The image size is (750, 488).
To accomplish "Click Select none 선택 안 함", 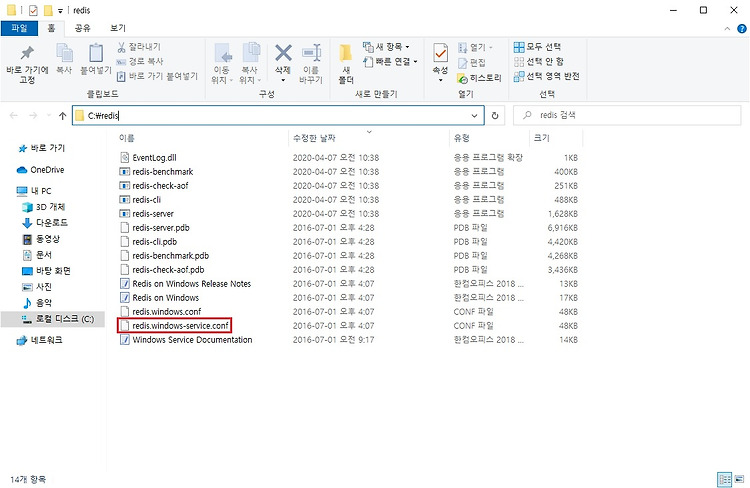I will pyautogui.click(x=539, y=61).
